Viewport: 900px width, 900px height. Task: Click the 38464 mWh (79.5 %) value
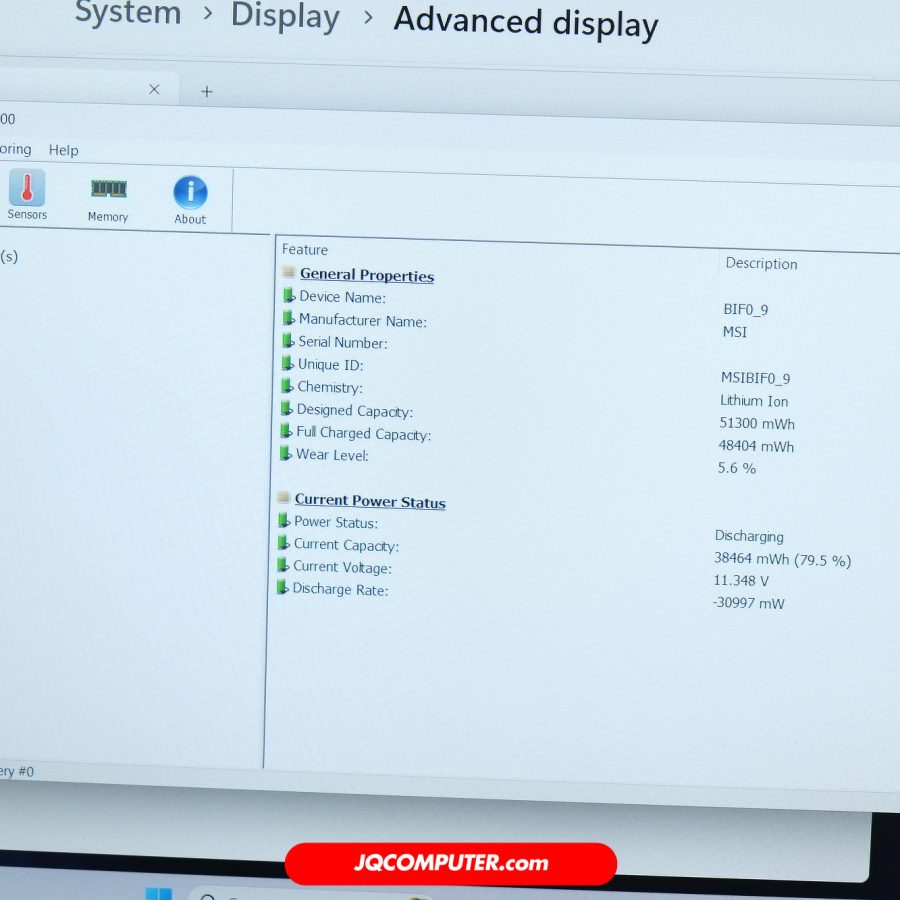782,559
